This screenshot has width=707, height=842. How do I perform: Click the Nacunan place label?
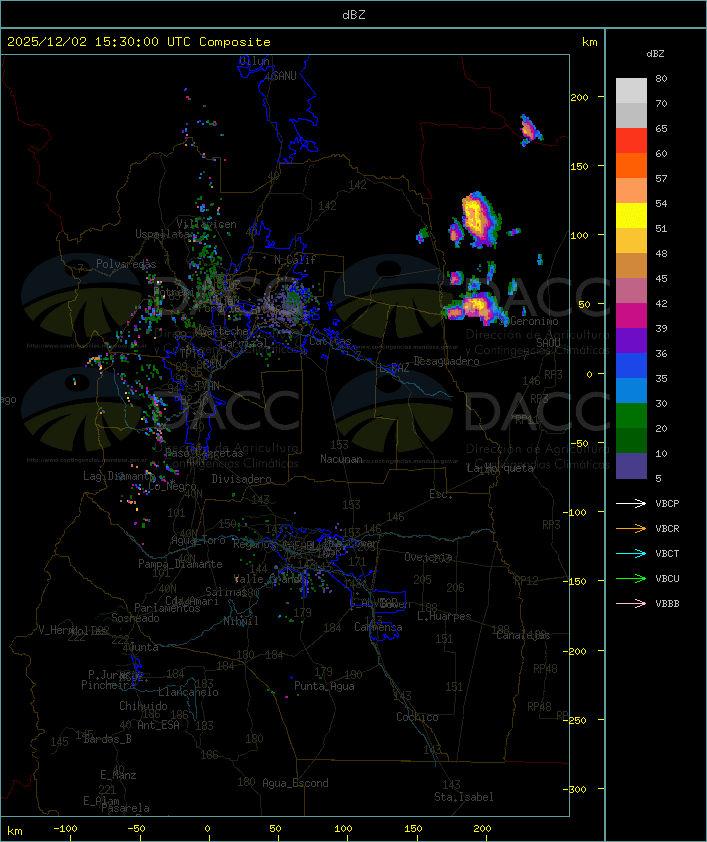coord(341,459)
